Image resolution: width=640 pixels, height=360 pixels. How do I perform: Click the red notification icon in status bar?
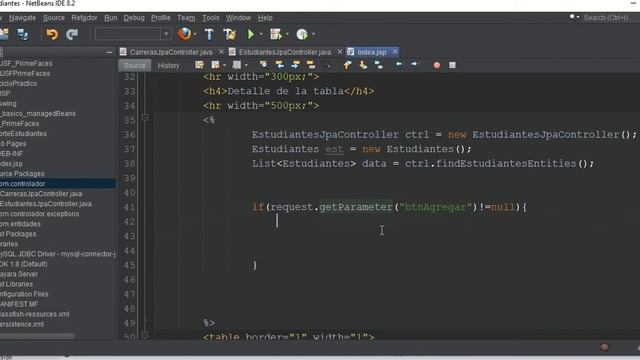pyautogui.click(x=604, y=347)
